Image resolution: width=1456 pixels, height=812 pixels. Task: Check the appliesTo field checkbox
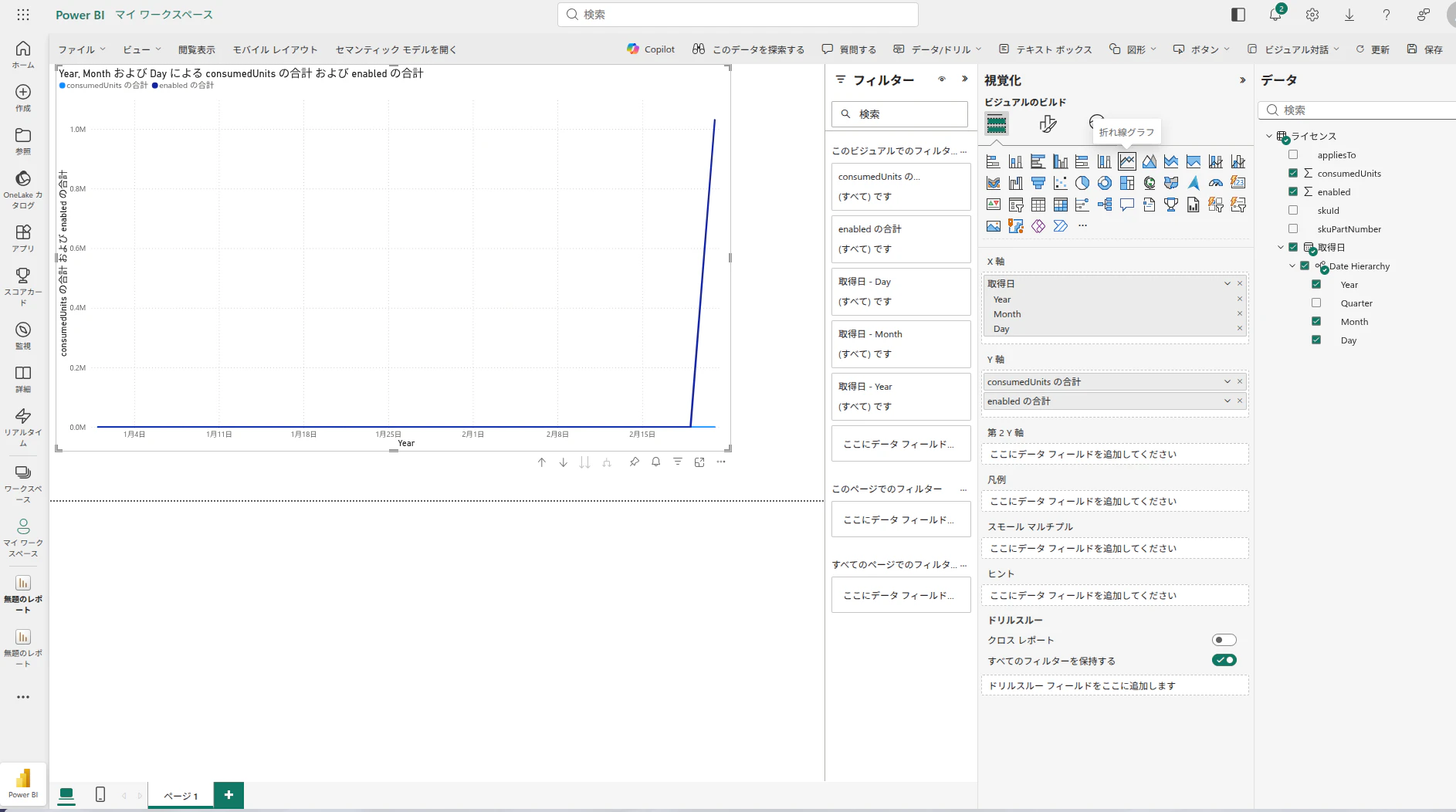(1293, 154)
